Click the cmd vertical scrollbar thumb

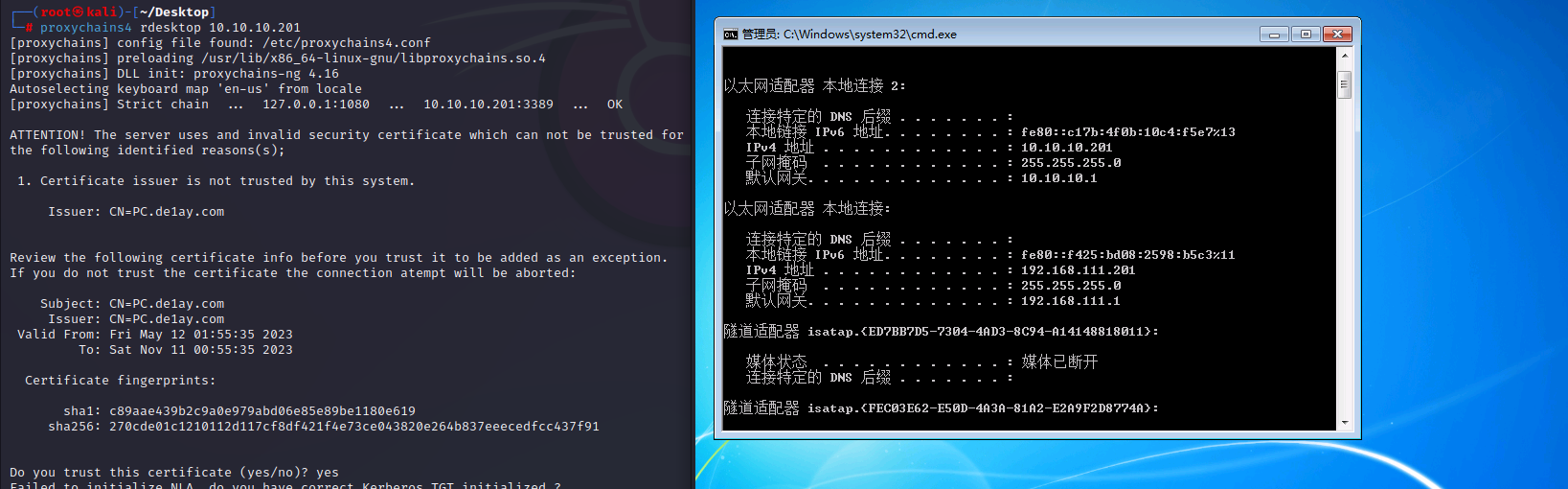coord(1344,84)
